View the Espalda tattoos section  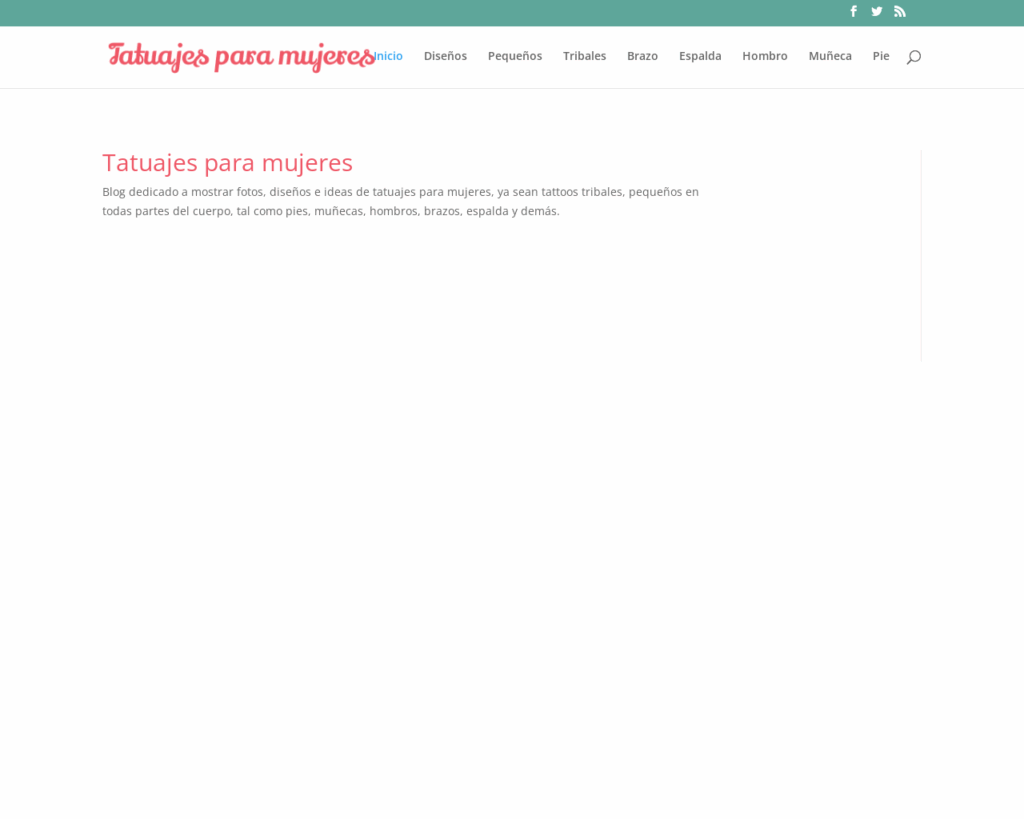[700, 56]
